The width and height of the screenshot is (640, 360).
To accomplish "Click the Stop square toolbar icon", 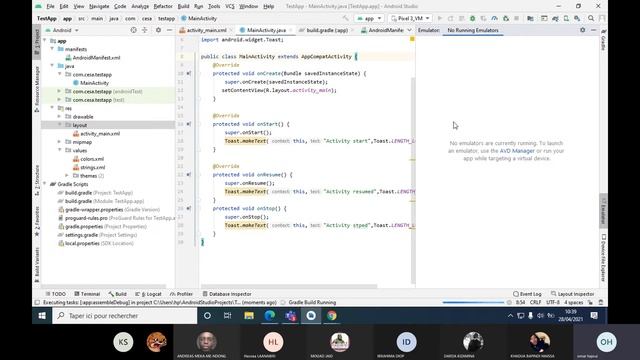I will pos(517,18).
